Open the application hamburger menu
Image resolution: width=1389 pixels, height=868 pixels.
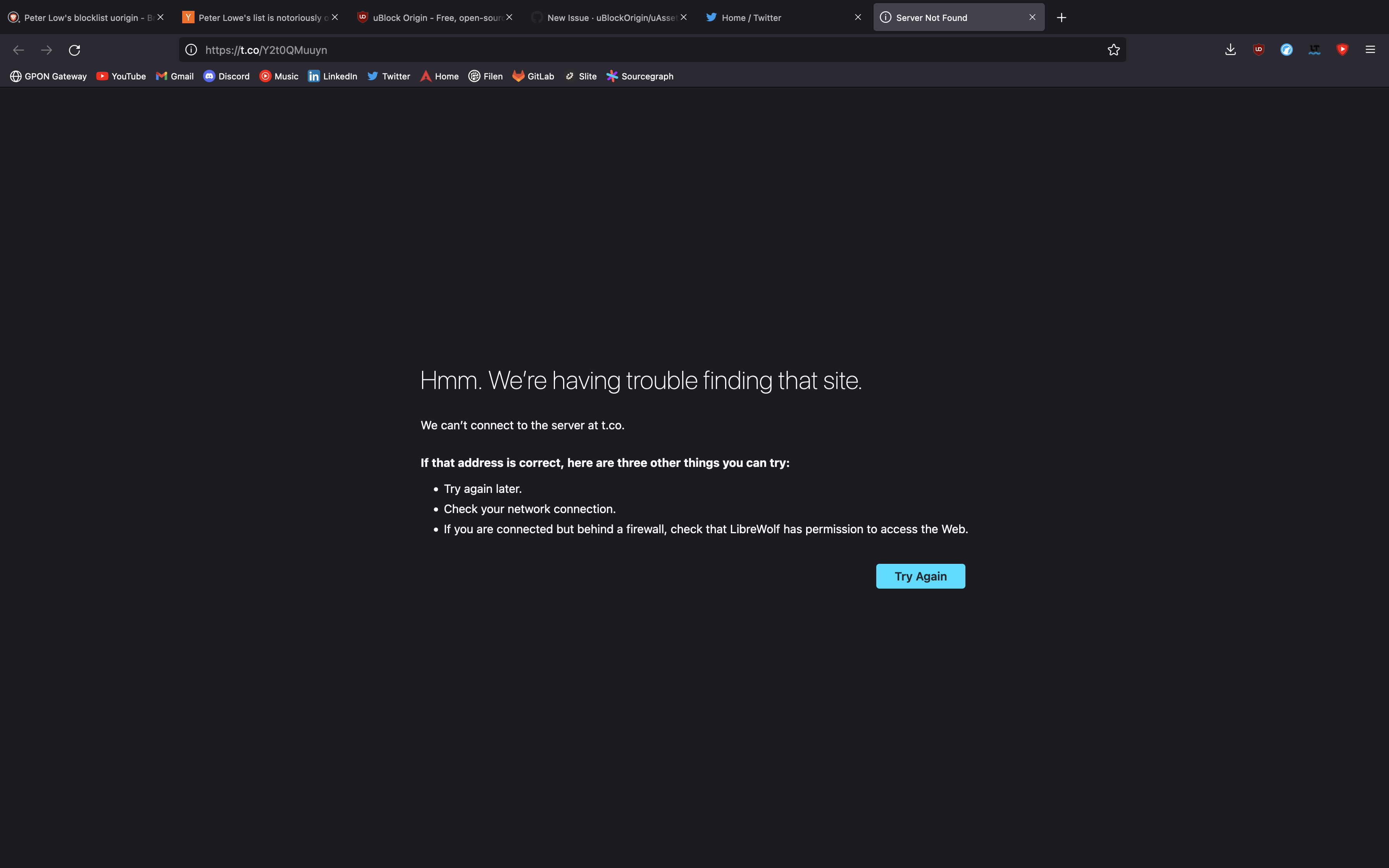(x=1371, y=50)
